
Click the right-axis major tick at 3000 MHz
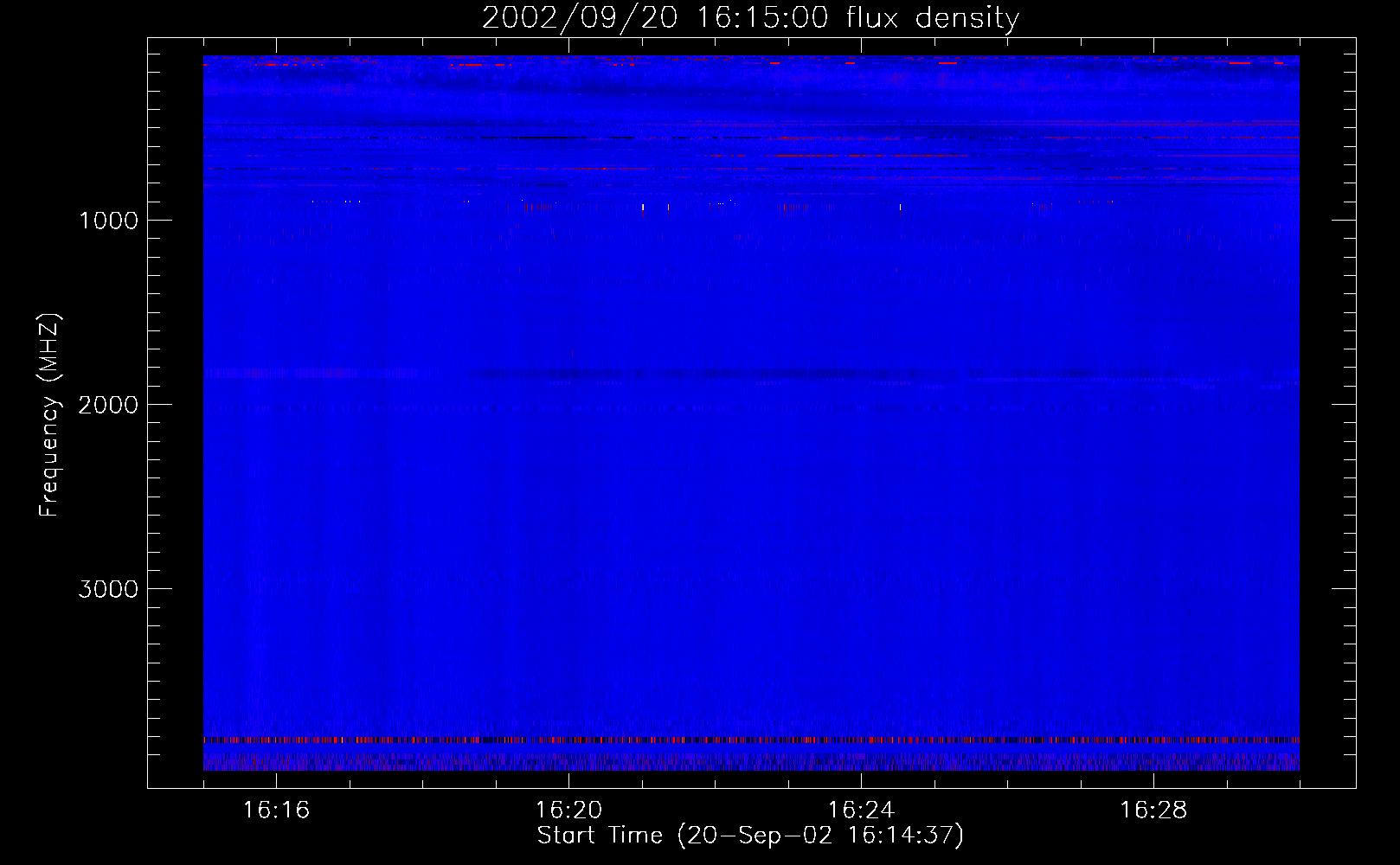coord(1344,588)
